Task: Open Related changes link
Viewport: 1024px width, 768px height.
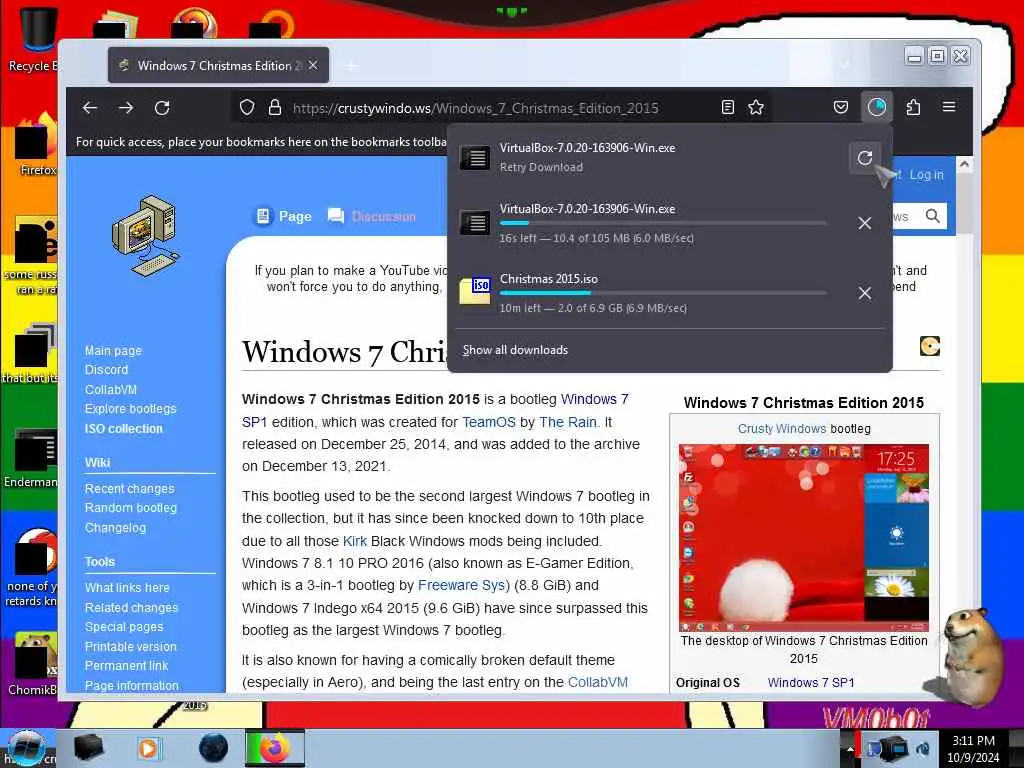Action: click(x=131, y=607)
